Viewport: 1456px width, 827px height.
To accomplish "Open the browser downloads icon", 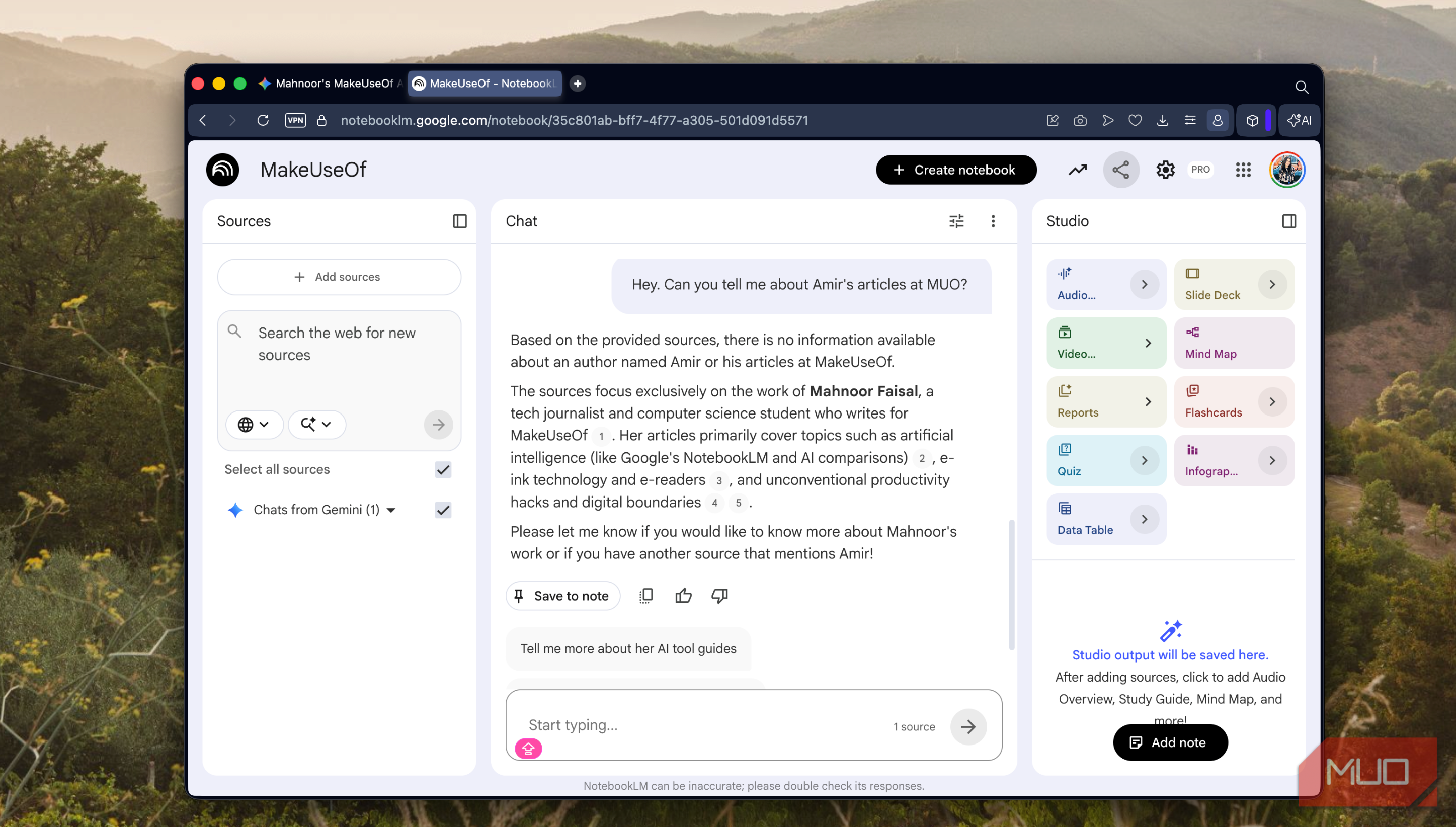I will tap(1162, 120).
